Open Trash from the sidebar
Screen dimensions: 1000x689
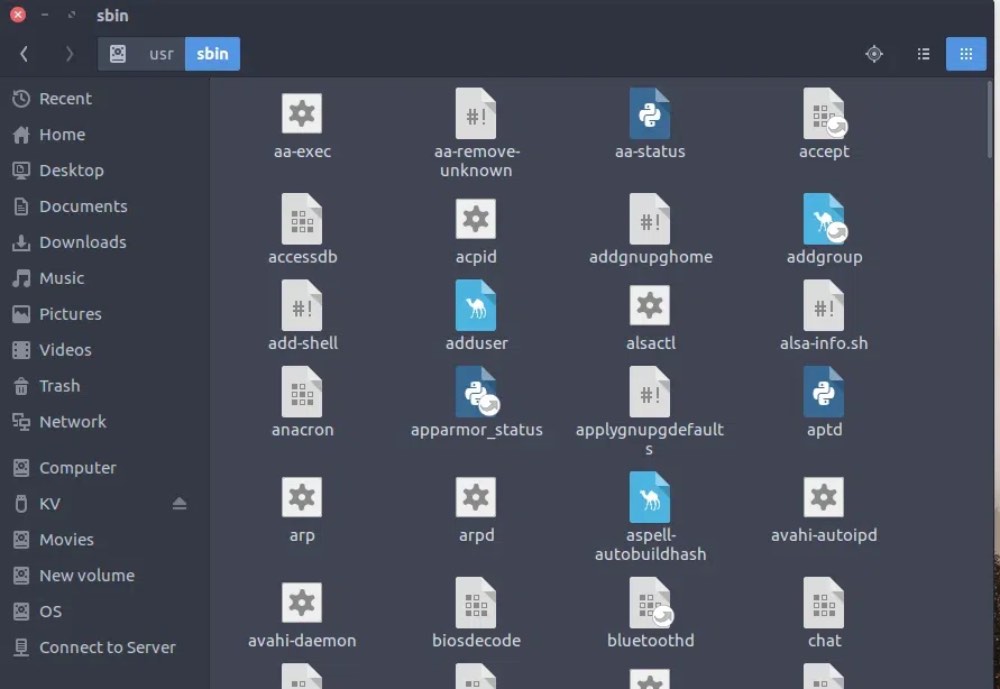[x=61, y=386]
